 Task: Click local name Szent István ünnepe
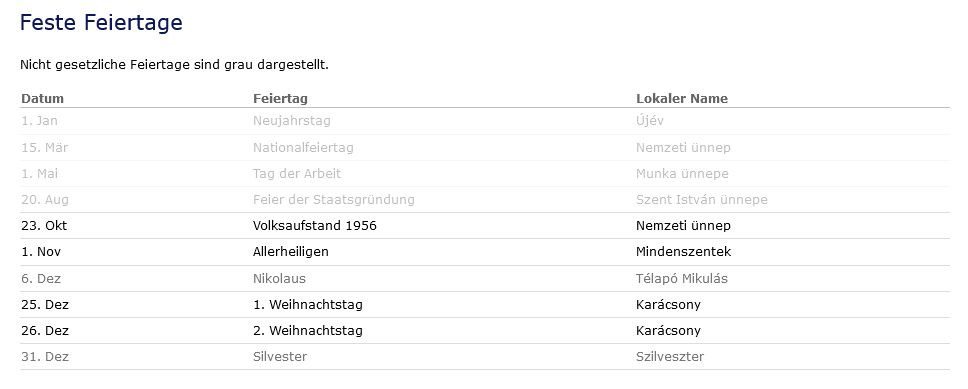(702, 200)
